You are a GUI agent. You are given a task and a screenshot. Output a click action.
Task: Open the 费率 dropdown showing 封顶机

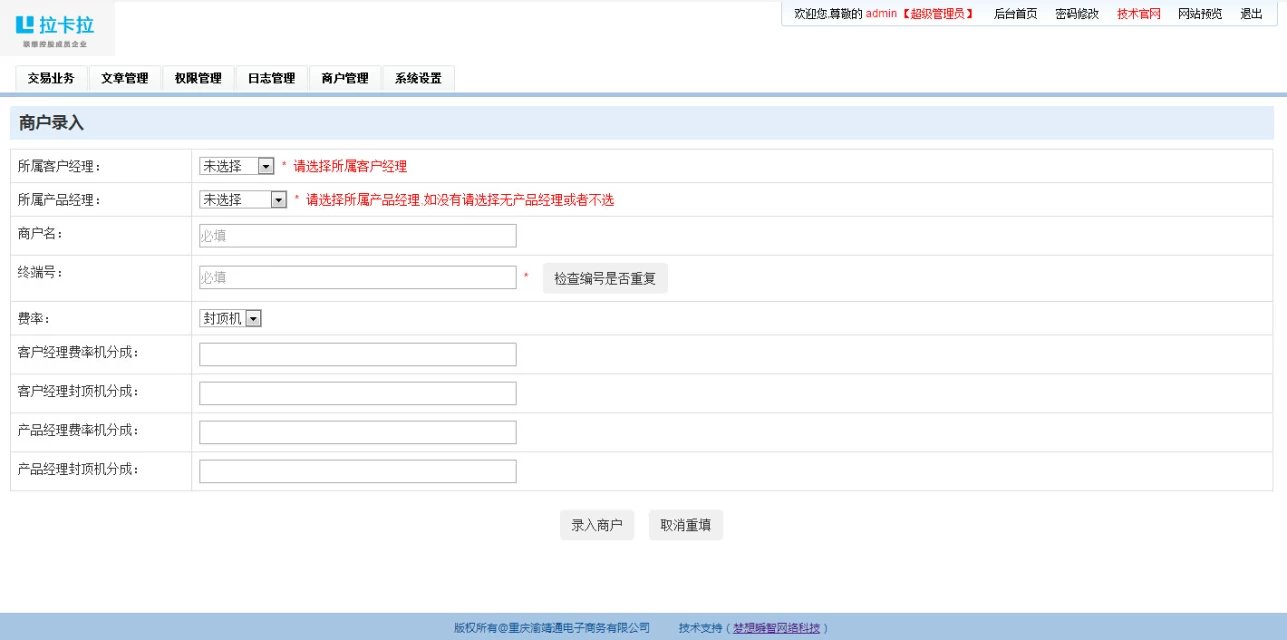pyautogui.click(x=231, y=318)
